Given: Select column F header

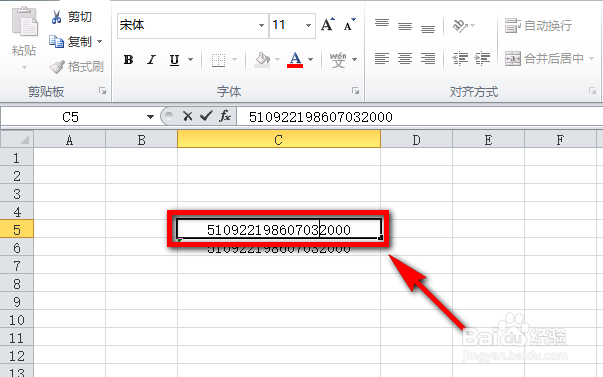Looking at the screenshot, I should tap(560, 140).
